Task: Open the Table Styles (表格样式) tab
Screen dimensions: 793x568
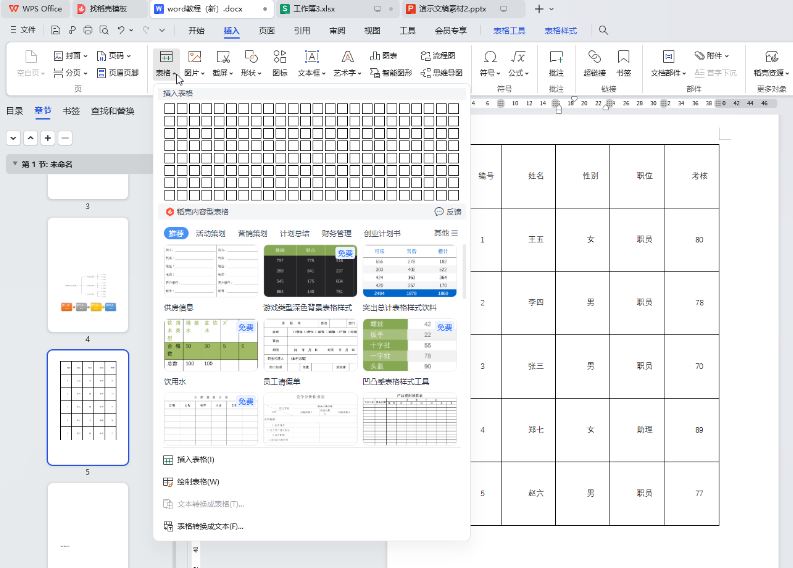Action: pyautogui.click(x=561, y=30)
